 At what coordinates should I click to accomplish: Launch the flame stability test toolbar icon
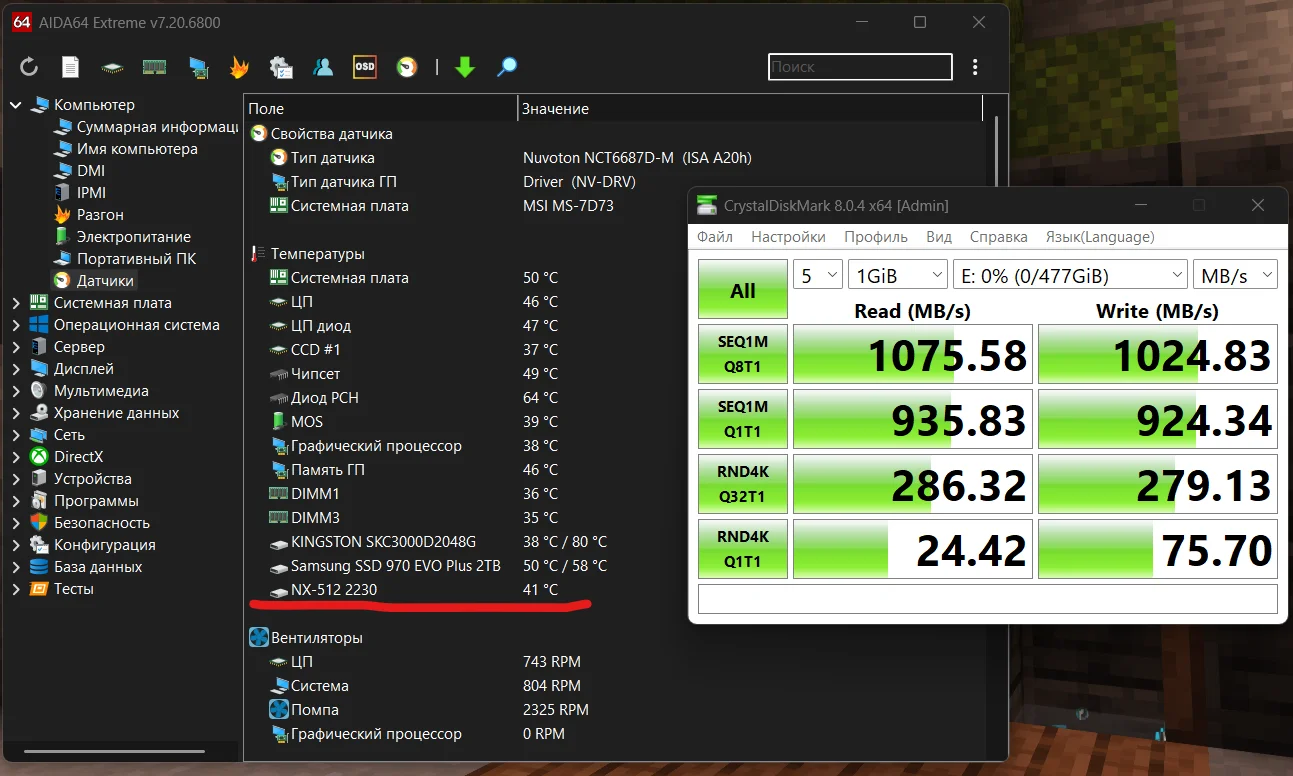(239, 67)
